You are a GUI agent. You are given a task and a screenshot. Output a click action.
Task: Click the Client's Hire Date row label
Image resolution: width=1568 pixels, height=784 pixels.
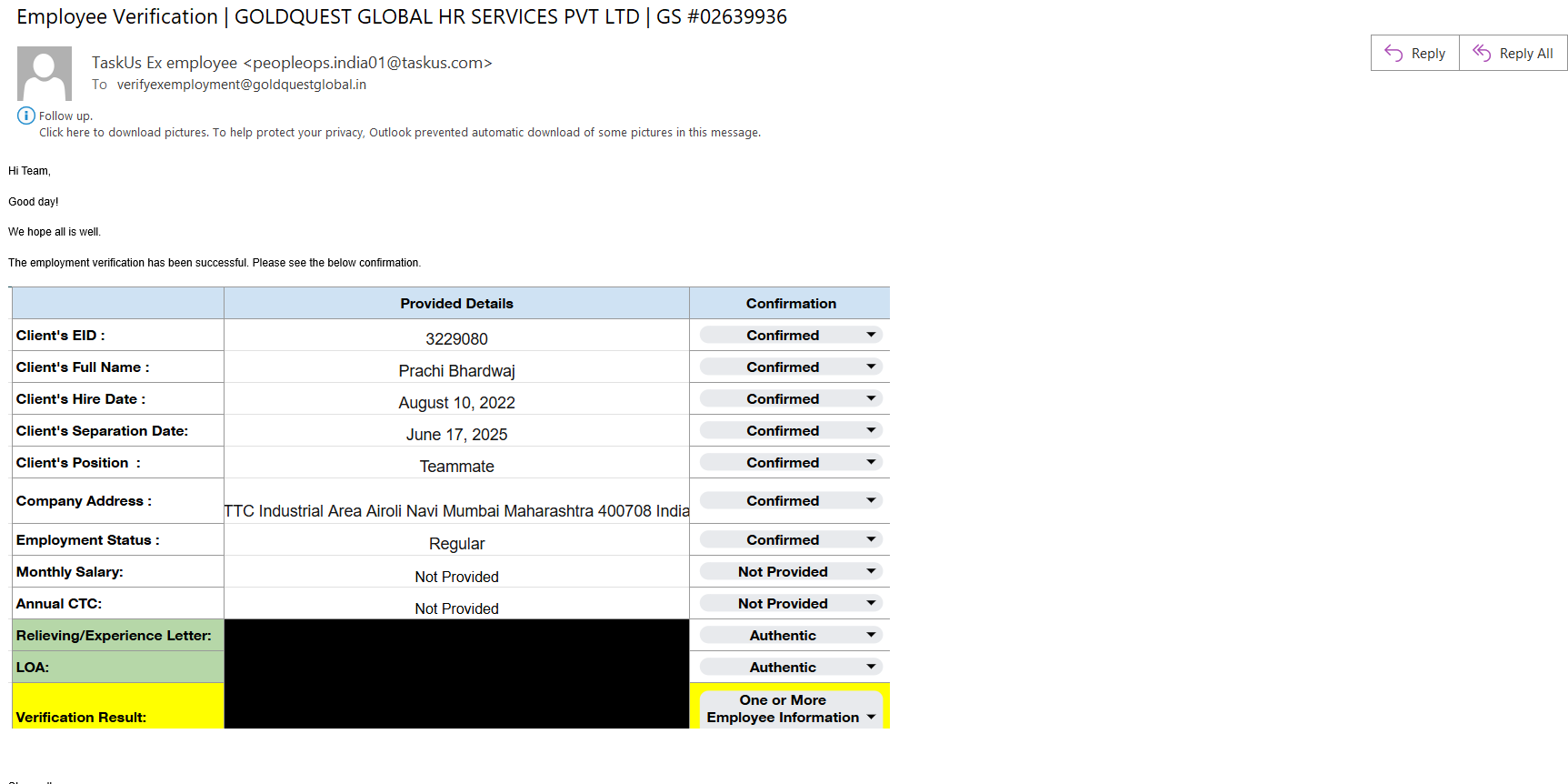tap(80, 399)
